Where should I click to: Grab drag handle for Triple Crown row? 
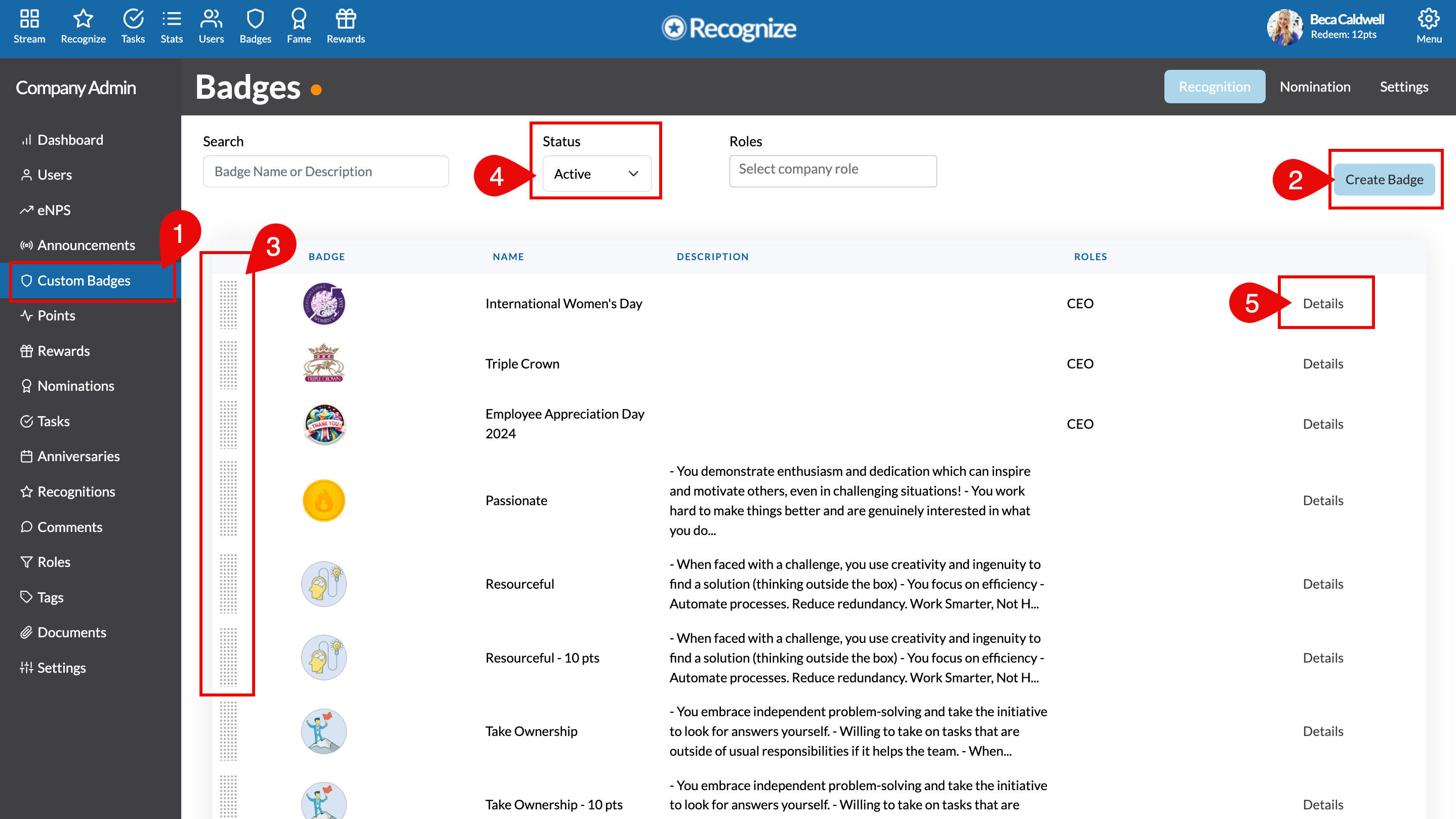[x=228, y=364]
